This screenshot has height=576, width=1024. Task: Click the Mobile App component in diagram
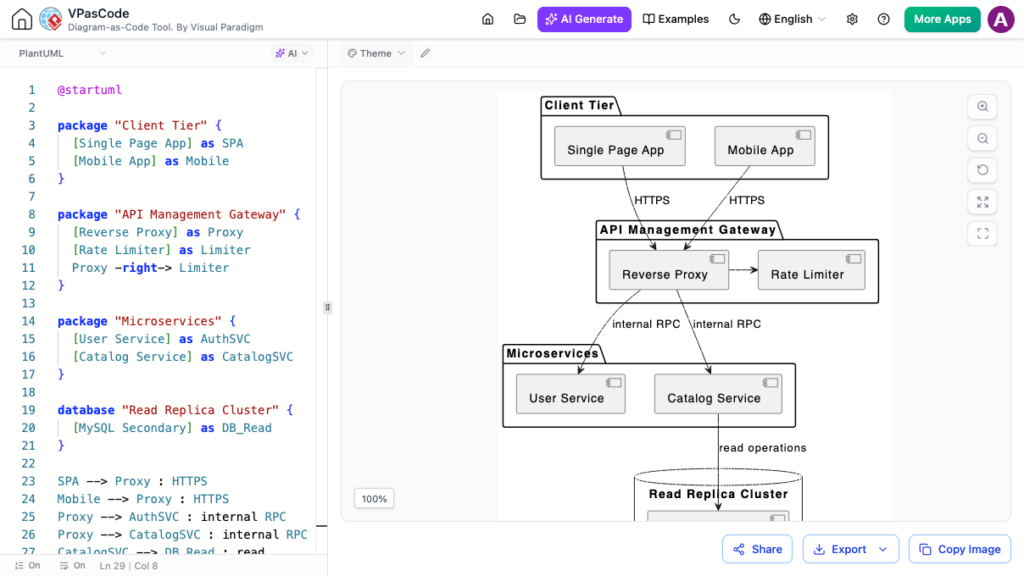pyautogui.click(x=765, y=146)
